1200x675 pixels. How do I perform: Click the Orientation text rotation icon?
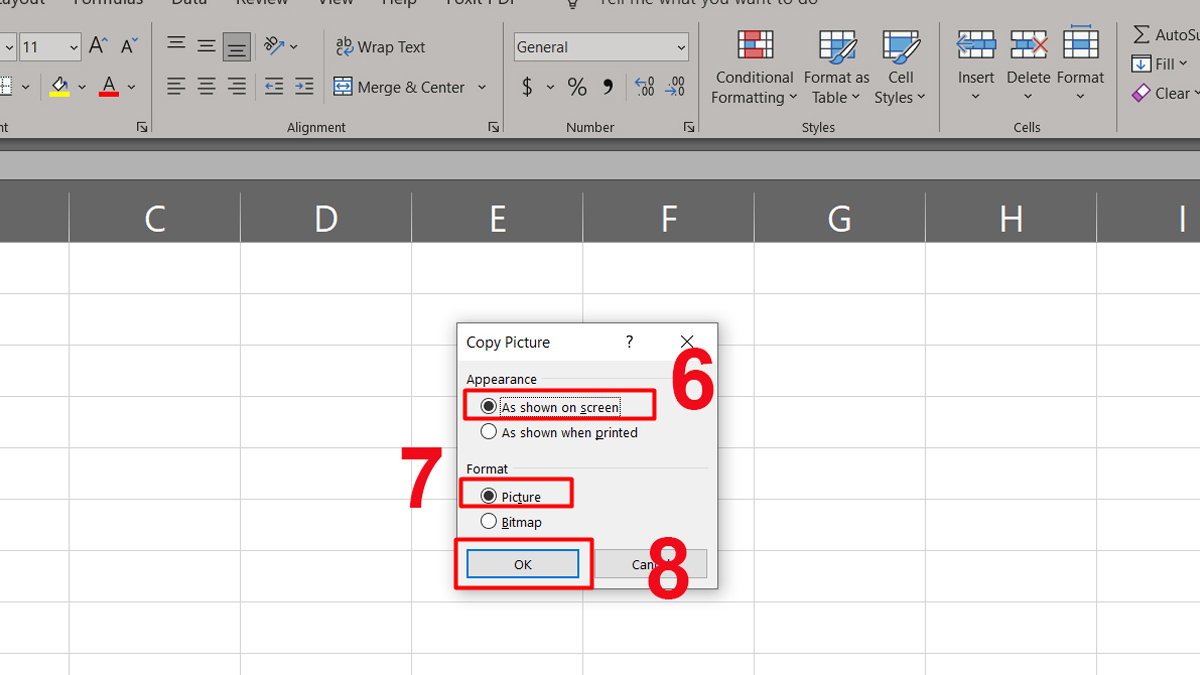click(274, 46)
